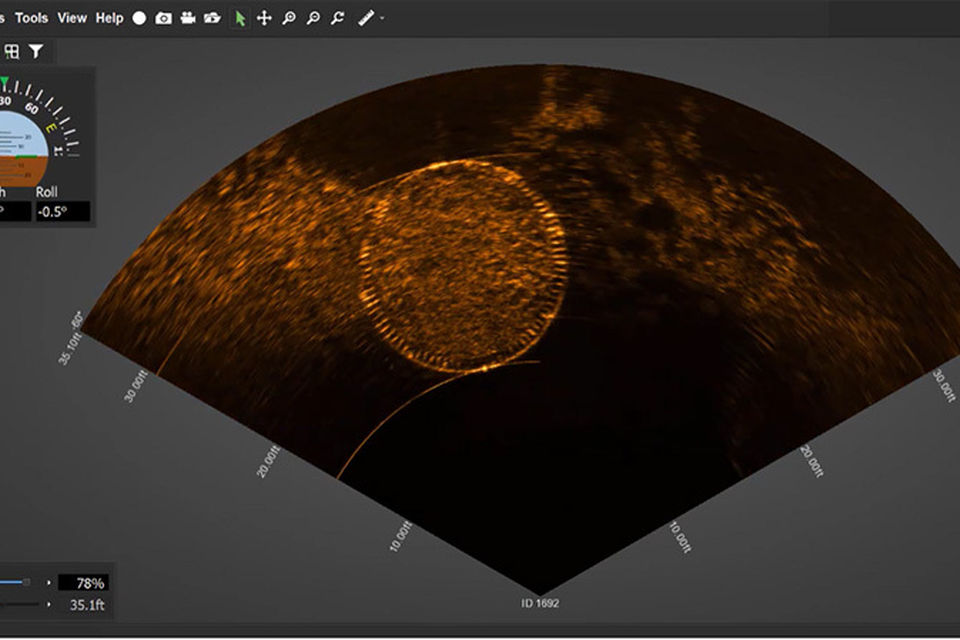Click the grid layout icon

(x=13, y=51)
